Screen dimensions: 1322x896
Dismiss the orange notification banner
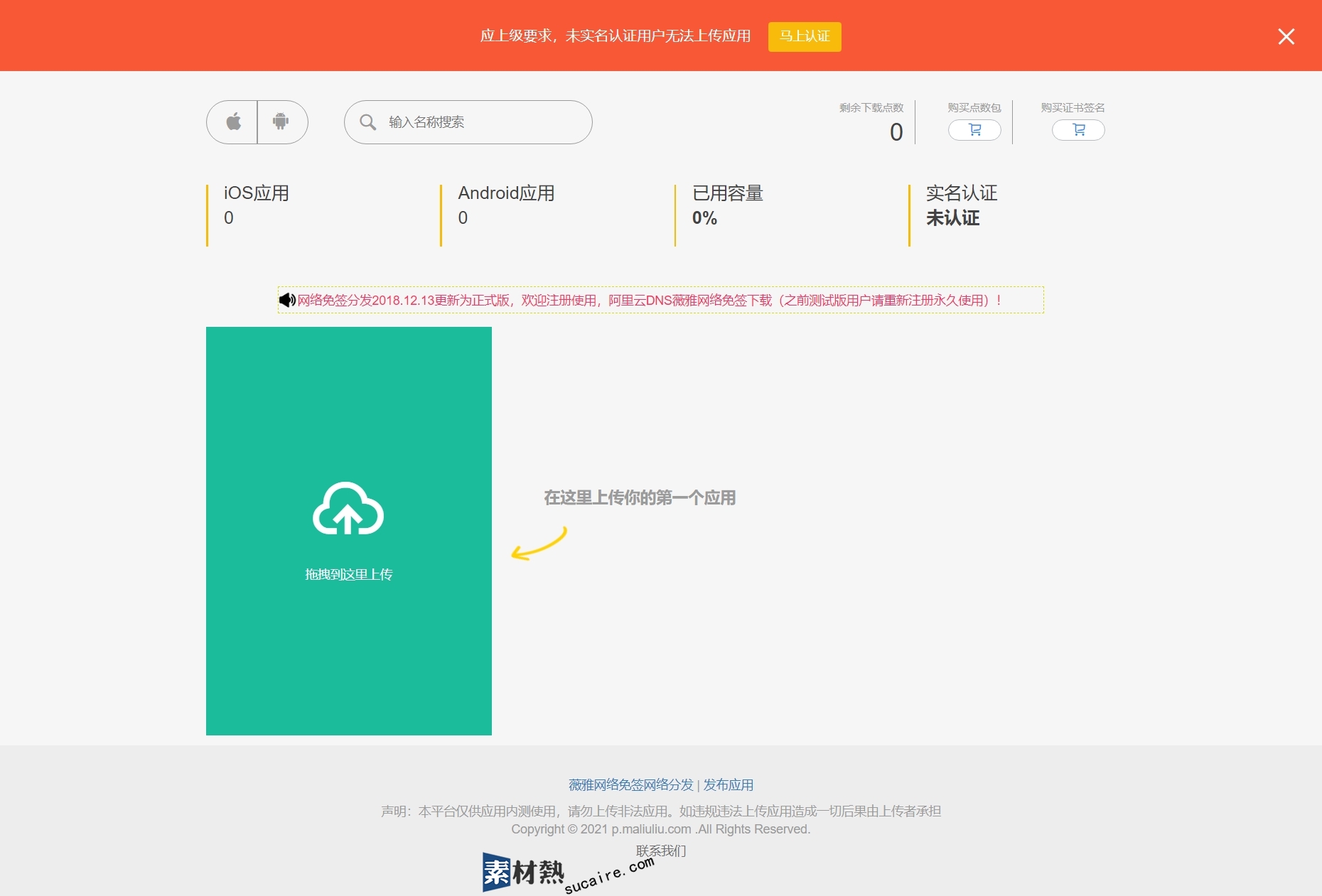pyautogui.click(x=1286, y=36)
